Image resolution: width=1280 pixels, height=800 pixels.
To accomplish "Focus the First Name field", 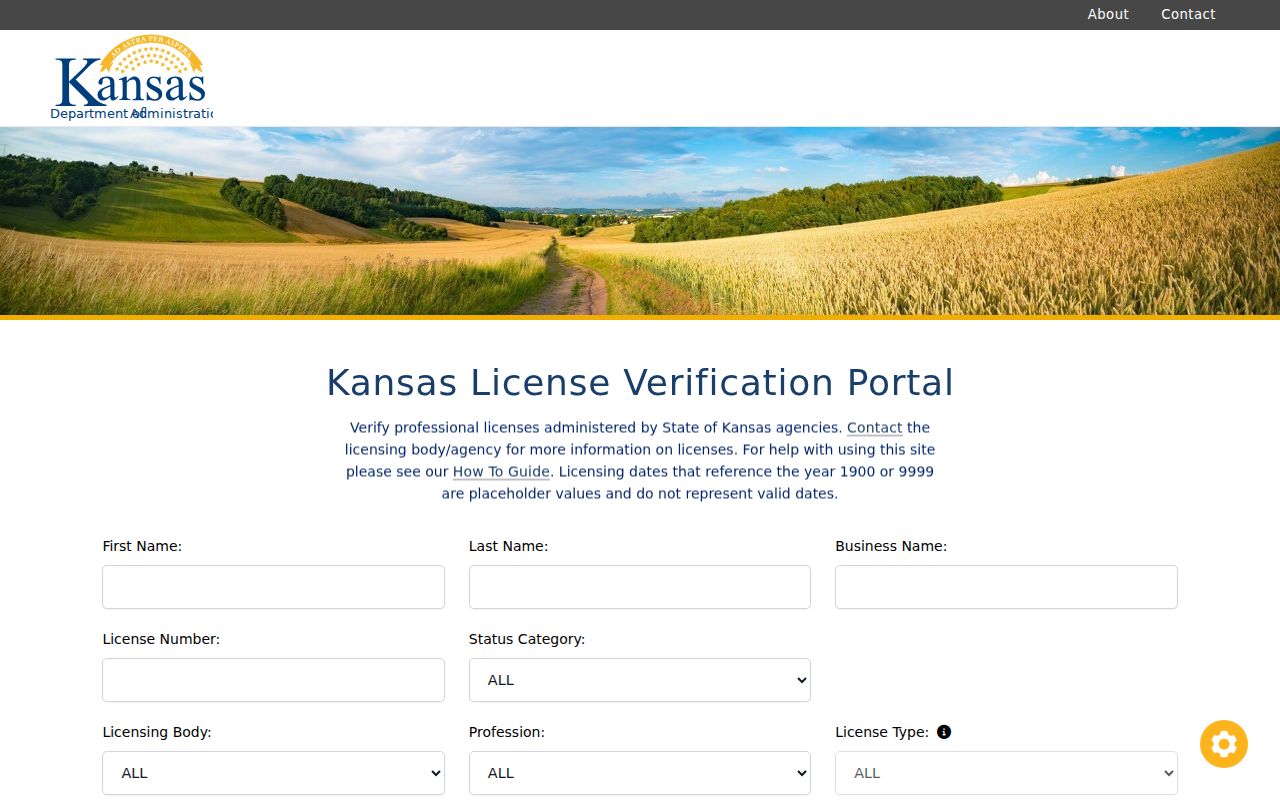I will 273,587.
